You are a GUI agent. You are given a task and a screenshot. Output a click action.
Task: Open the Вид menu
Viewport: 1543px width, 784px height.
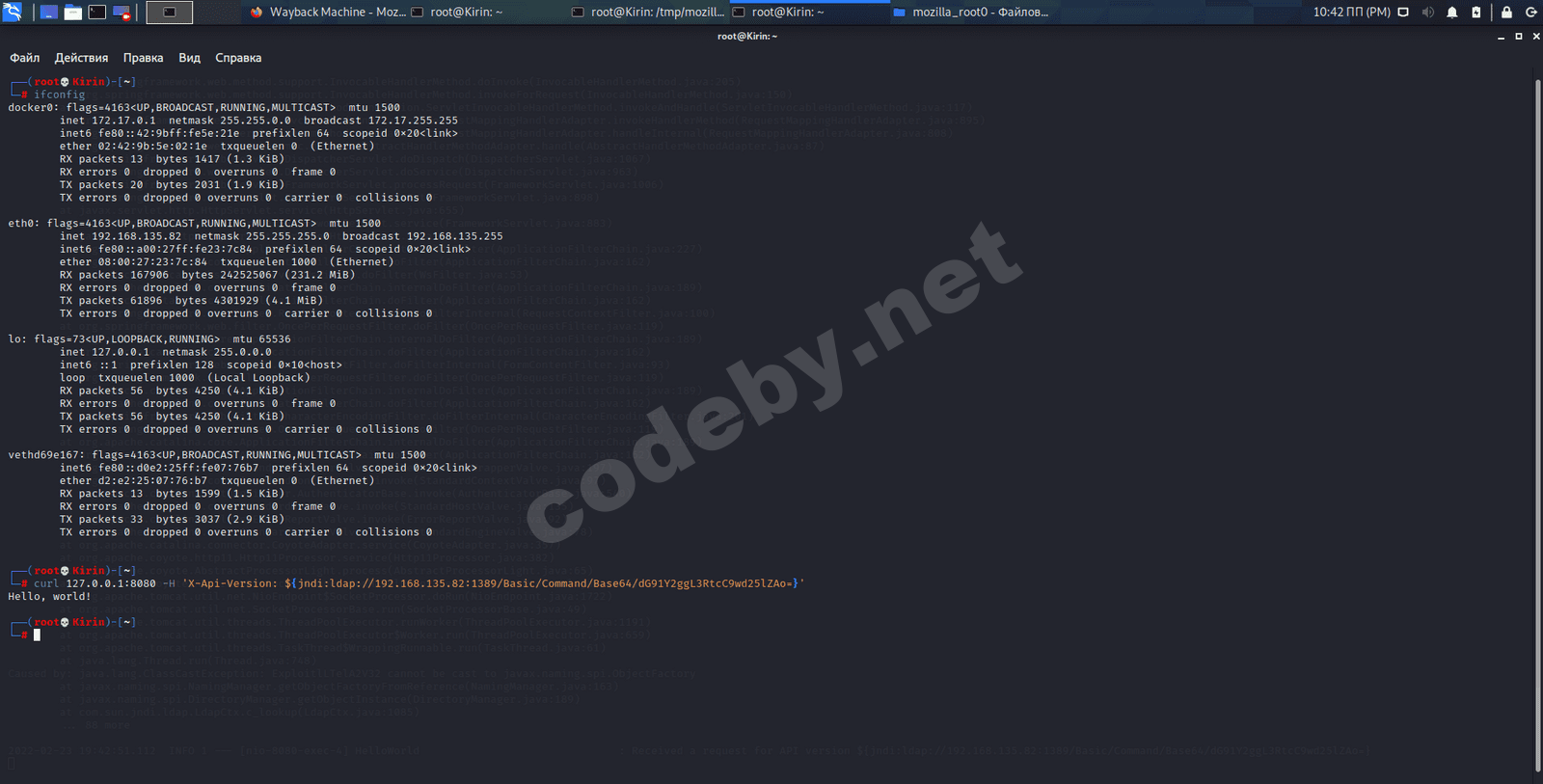click(x=189, y=58)
